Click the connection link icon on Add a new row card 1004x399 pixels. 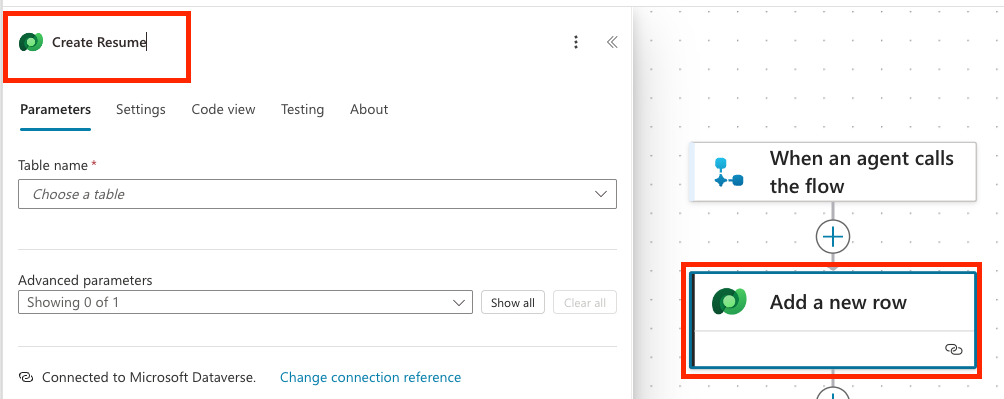953,349
